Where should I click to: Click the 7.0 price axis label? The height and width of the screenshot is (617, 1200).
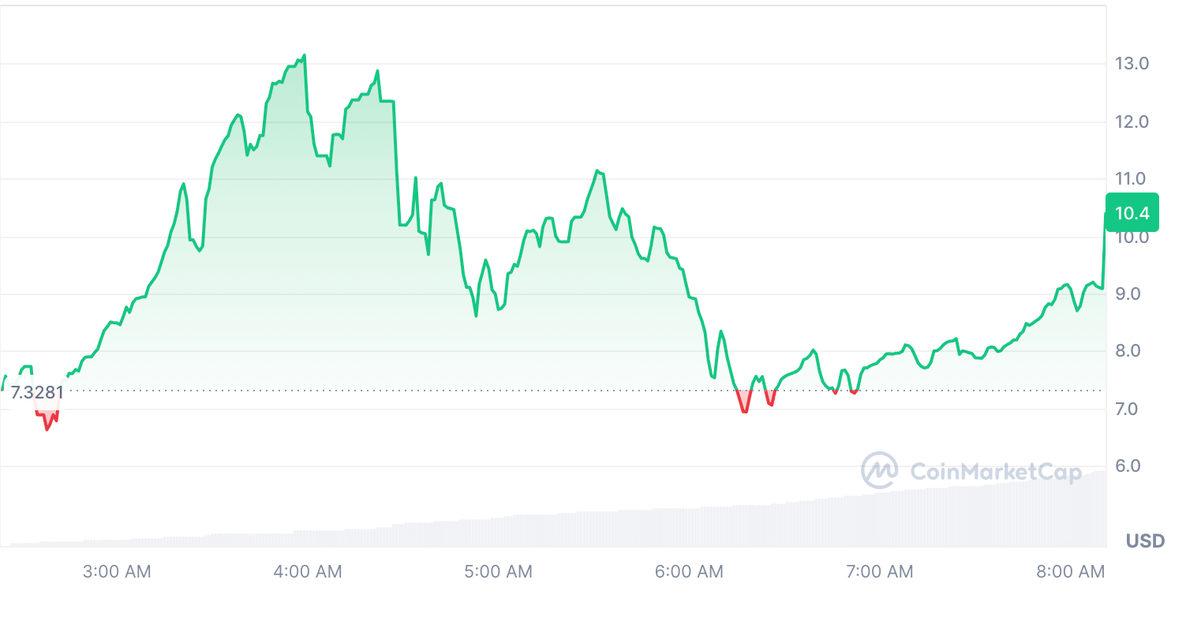point(1131,409)
